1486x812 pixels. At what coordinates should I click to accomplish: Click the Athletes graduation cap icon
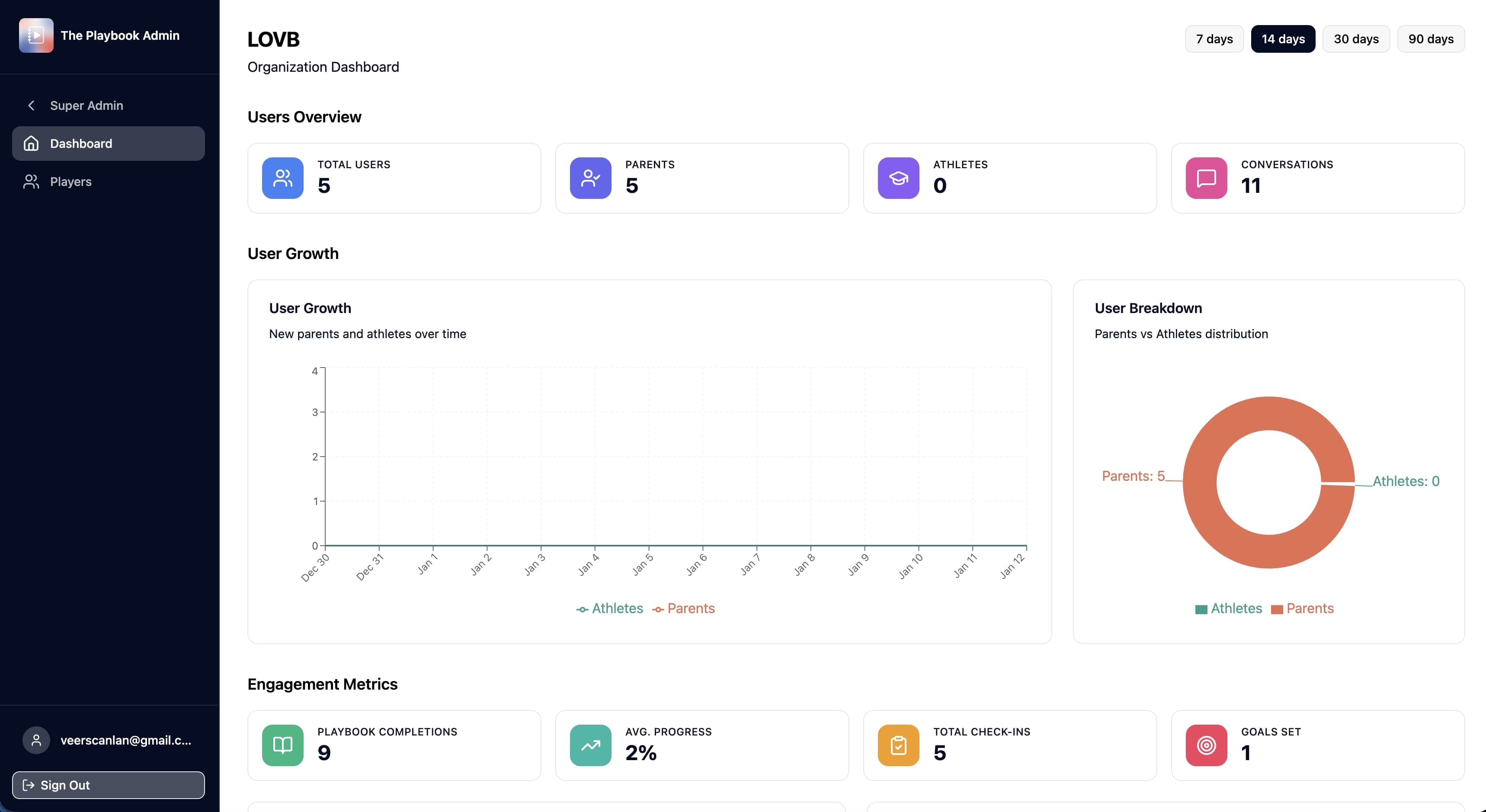tap(897, 178)
